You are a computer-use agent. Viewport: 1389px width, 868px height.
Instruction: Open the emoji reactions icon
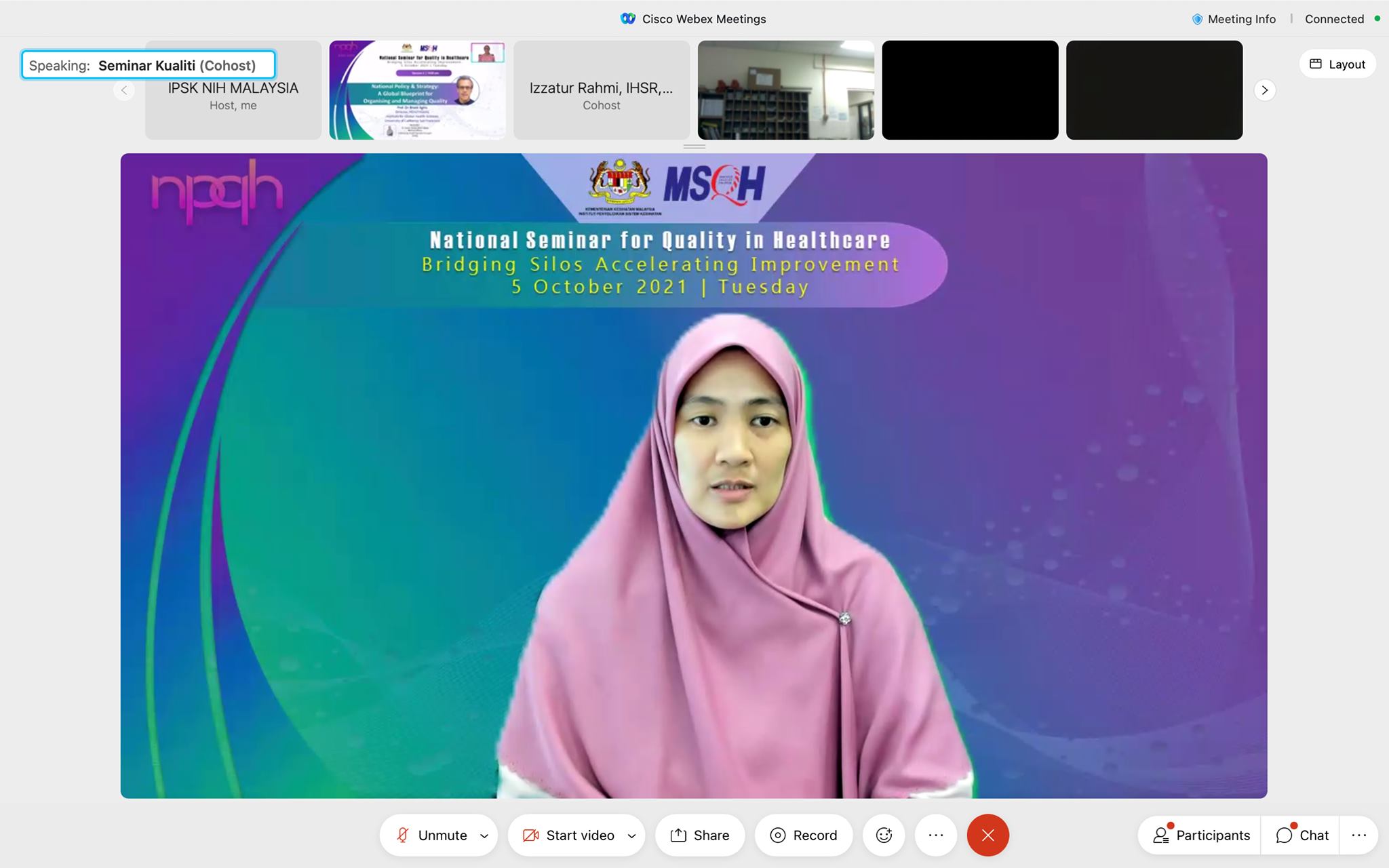click(884, 835)
